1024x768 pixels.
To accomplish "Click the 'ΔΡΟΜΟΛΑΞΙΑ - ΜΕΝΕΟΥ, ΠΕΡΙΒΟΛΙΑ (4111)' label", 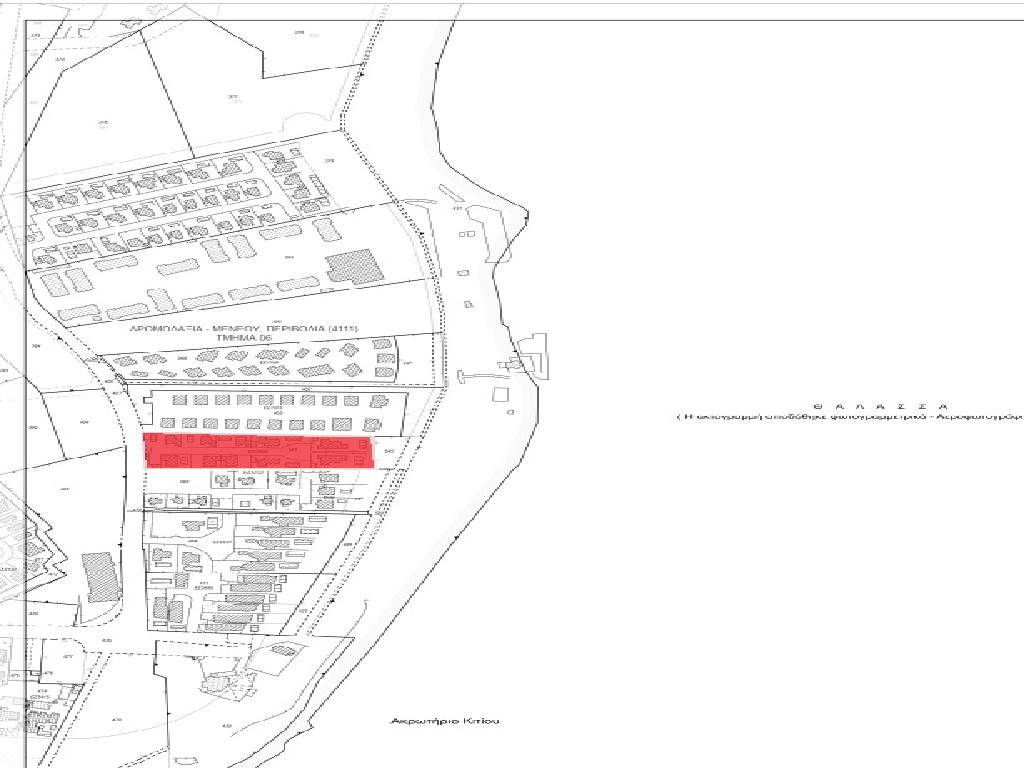I will tap(244, 329).
